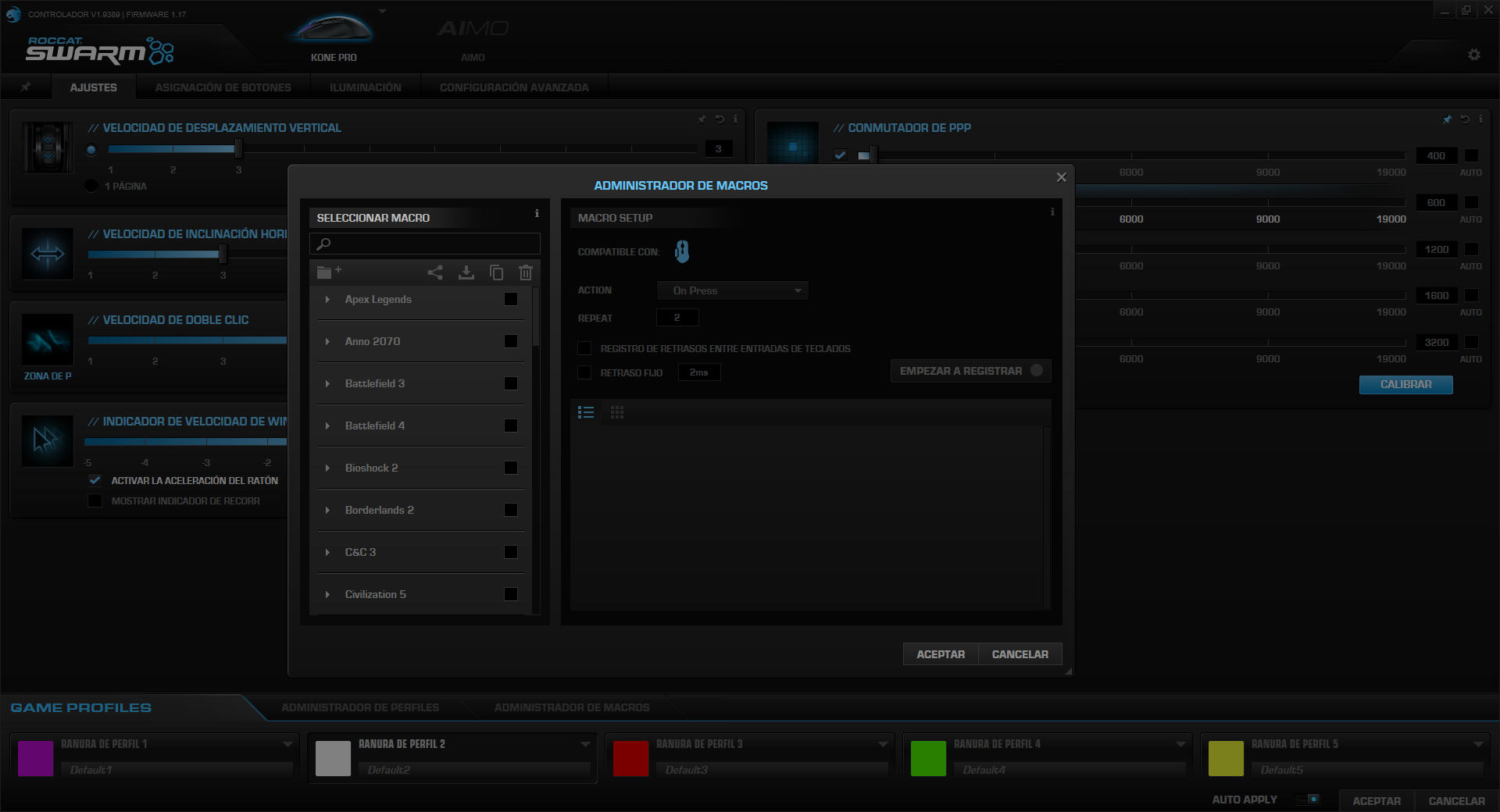Switch to Configuración Avanzada tab

514,87
